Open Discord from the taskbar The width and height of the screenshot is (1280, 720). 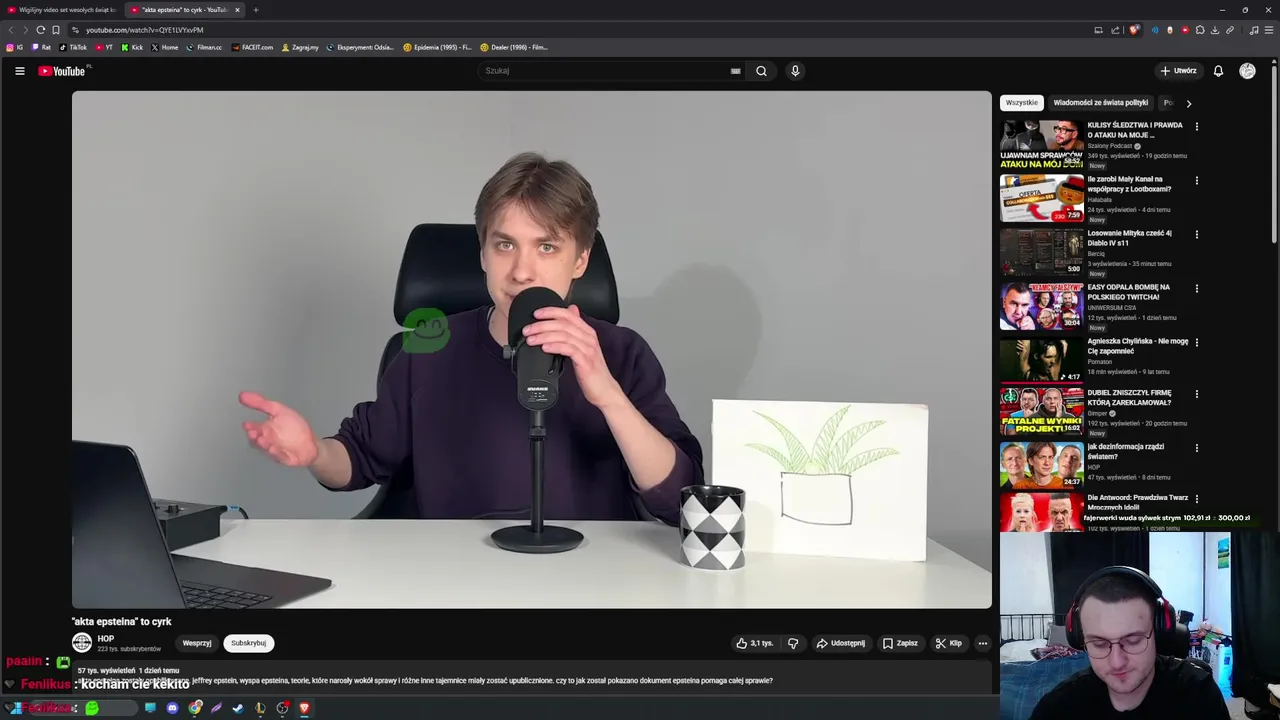(172, 708)
